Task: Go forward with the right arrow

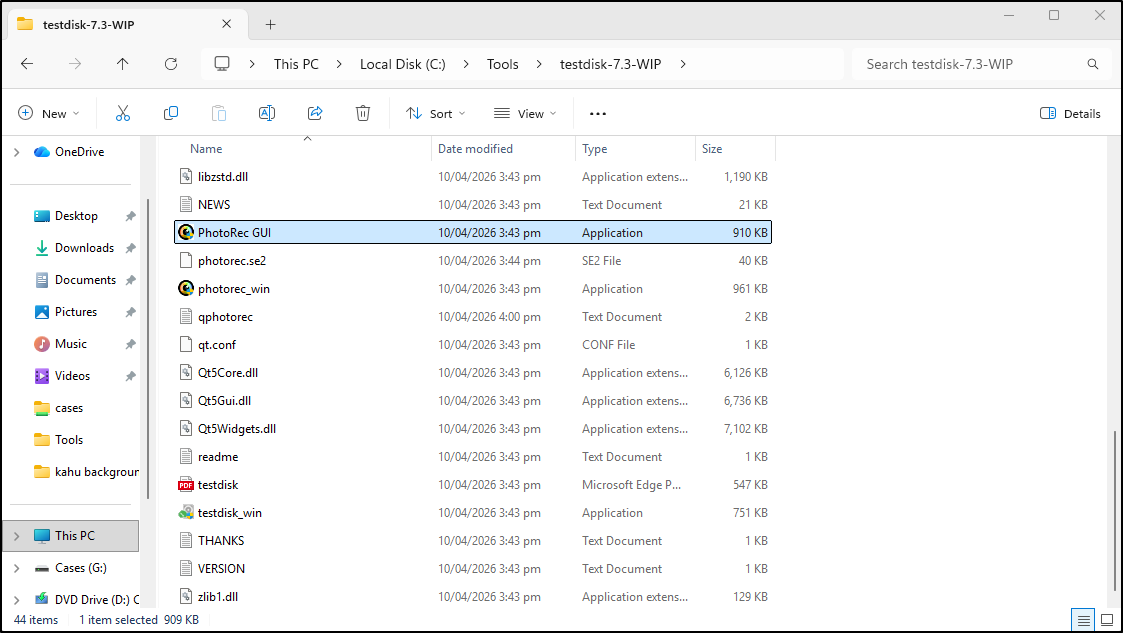Action: [75, 64]
